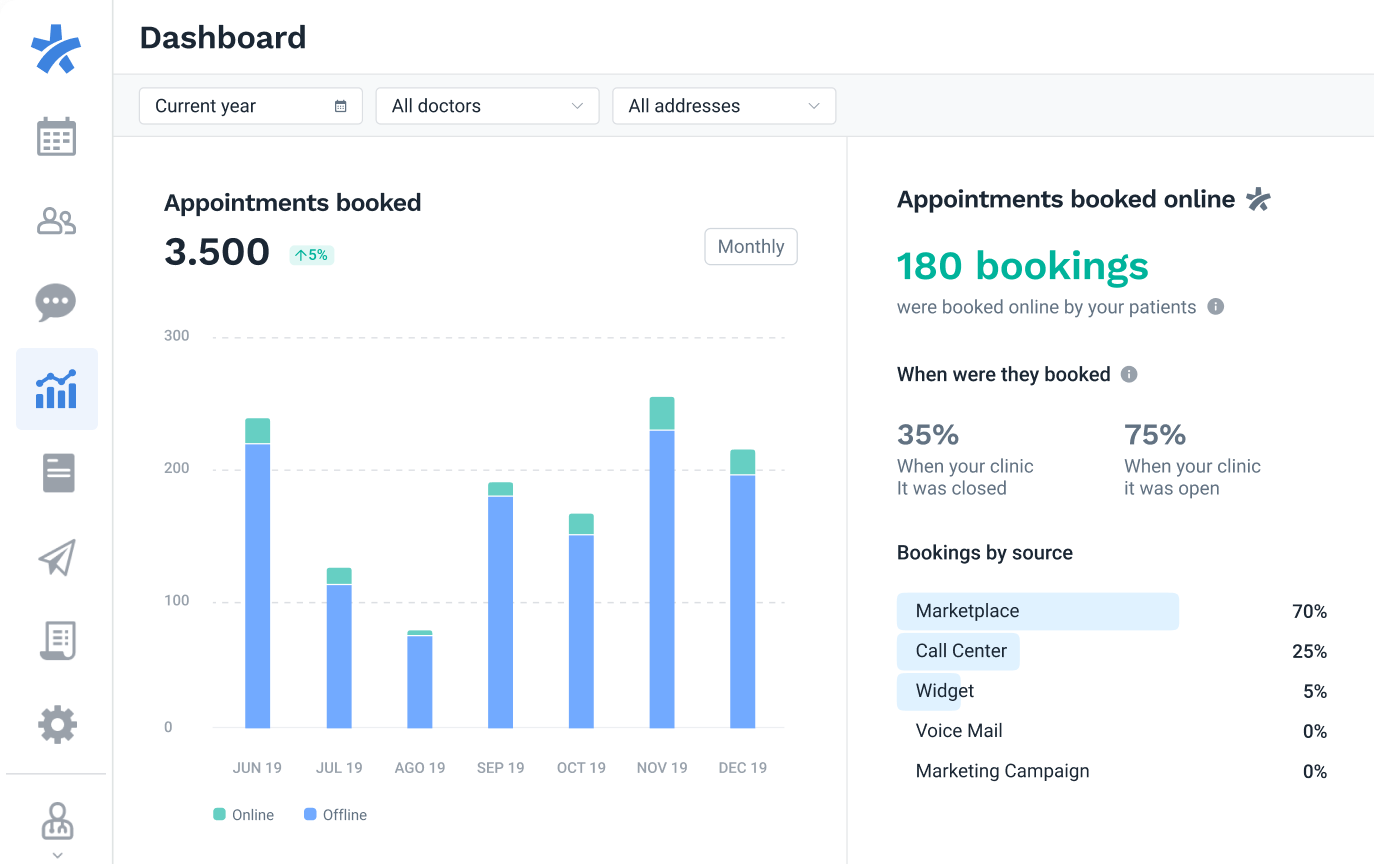This screenshot has width=1374, height=864.
Task: Toggle the Online legend item
Action: pos(244,815)
